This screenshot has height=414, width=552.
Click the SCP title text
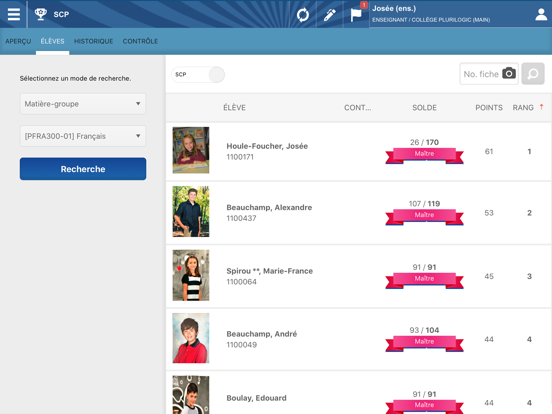[61, 14]
